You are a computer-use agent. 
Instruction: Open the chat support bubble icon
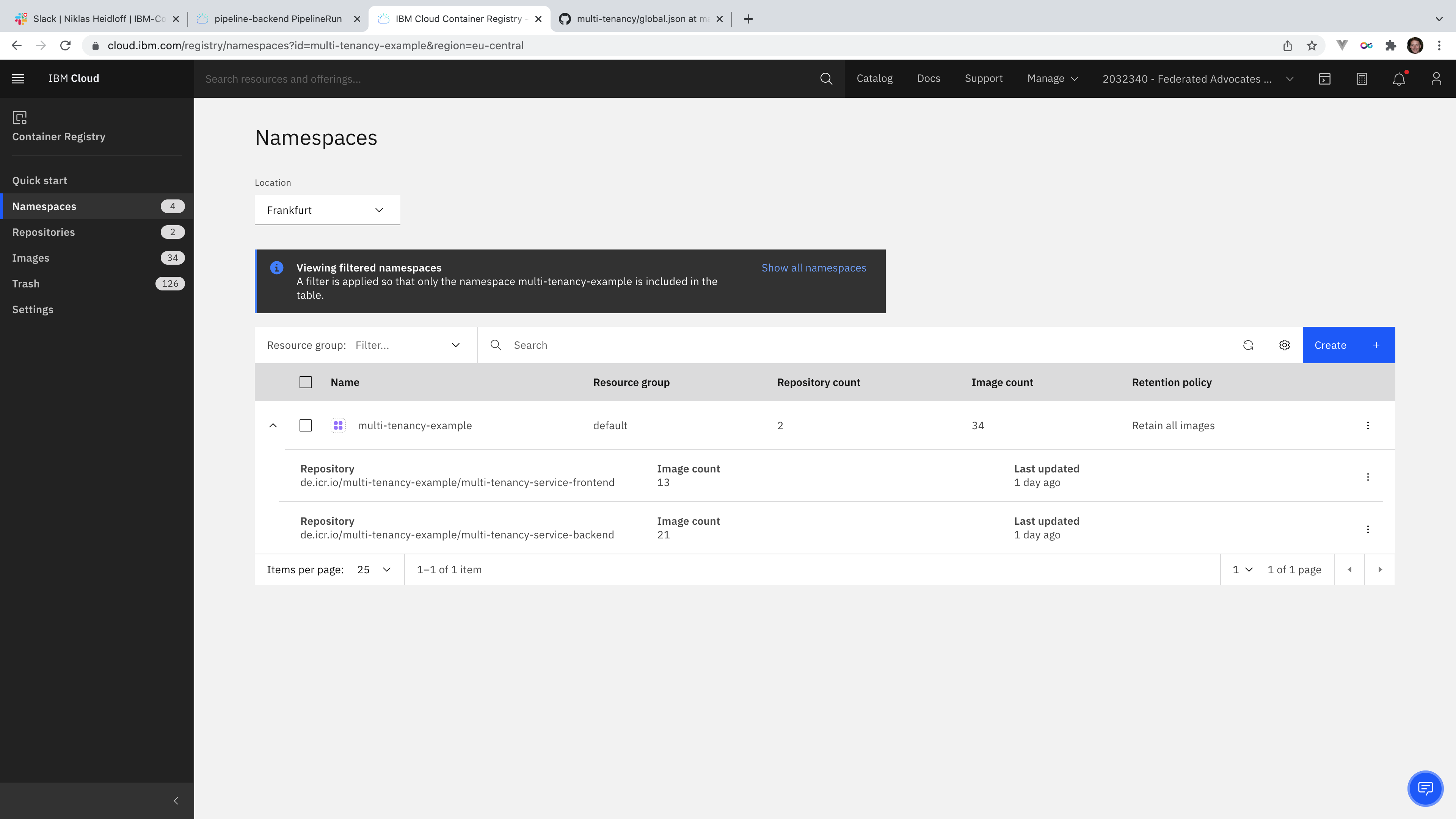click(x=1425, y=788)
